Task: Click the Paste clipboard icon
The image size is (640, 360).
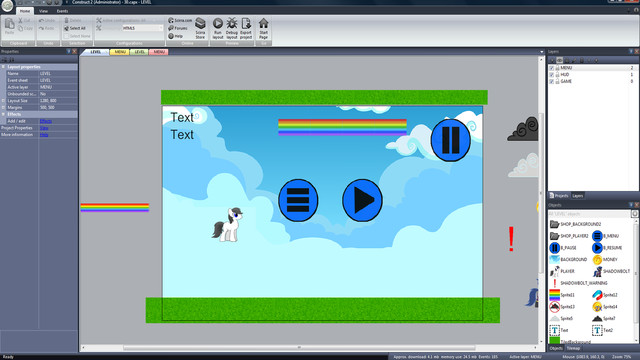Action: coord(9,27)
